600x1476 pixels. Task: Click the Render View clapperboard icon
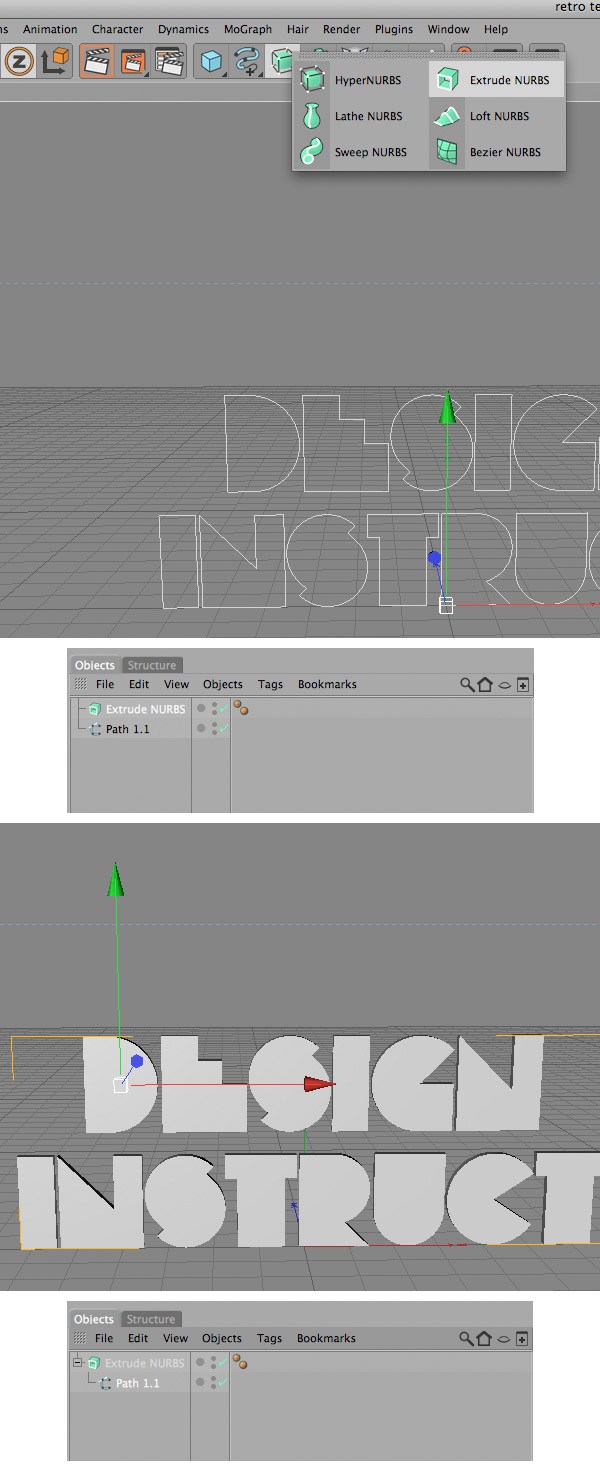[98, 62]
